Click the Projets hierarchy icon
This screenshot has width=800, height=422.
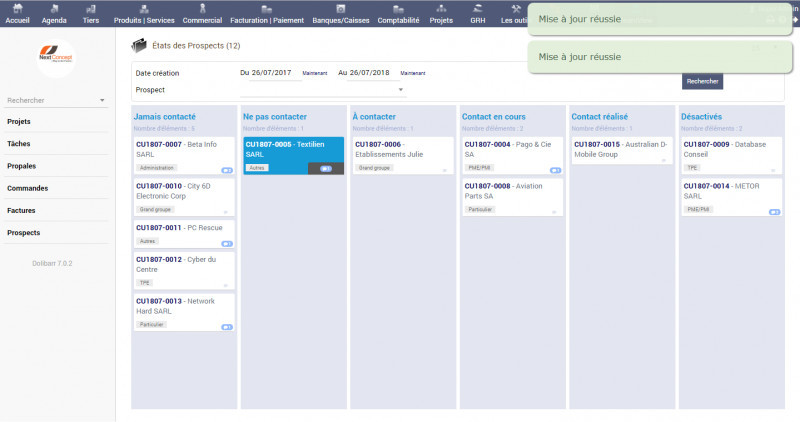click(441, 9)
